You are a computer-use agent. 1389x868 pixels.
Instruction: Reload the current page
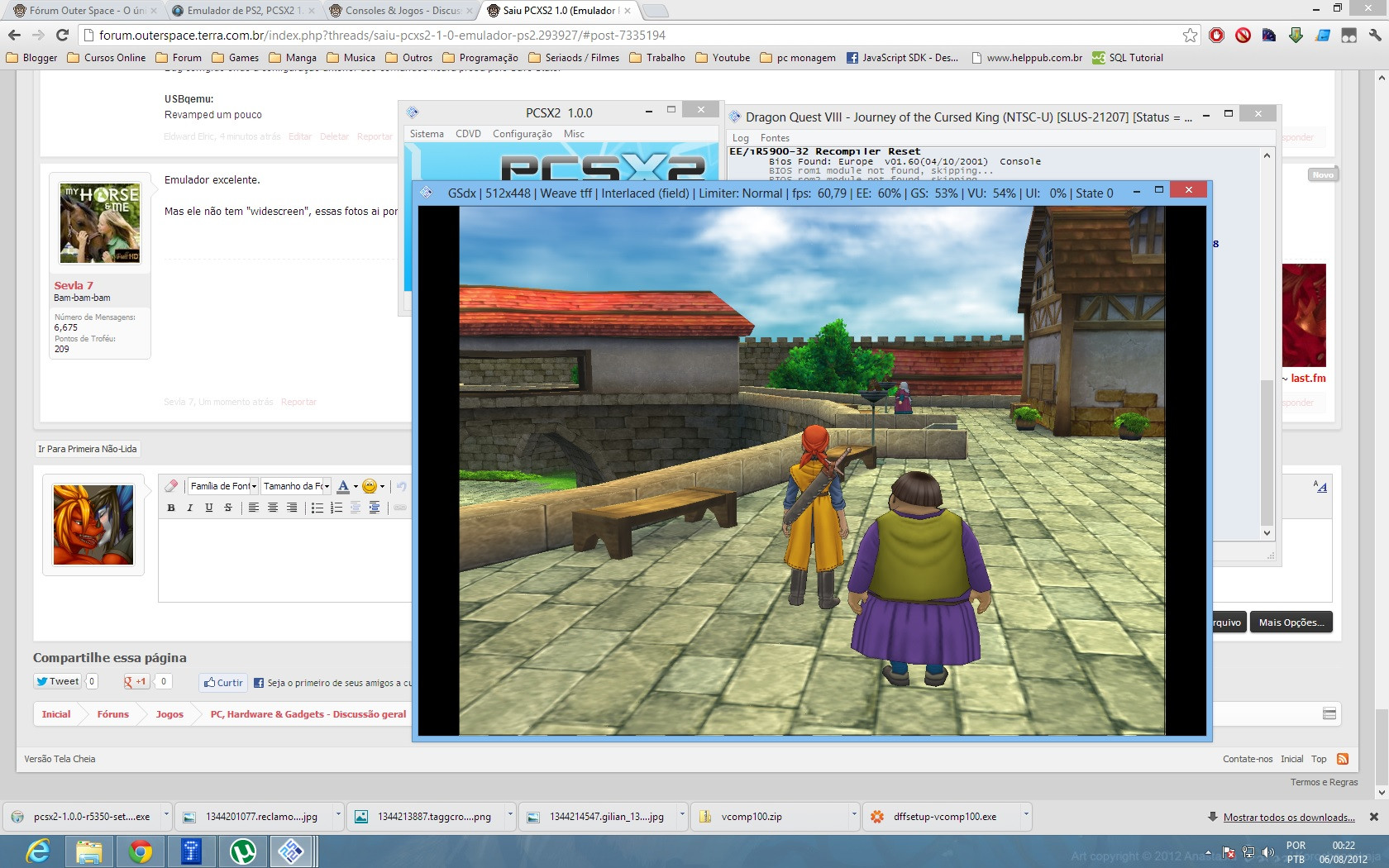pyautogui.click(x=62, y=35)
